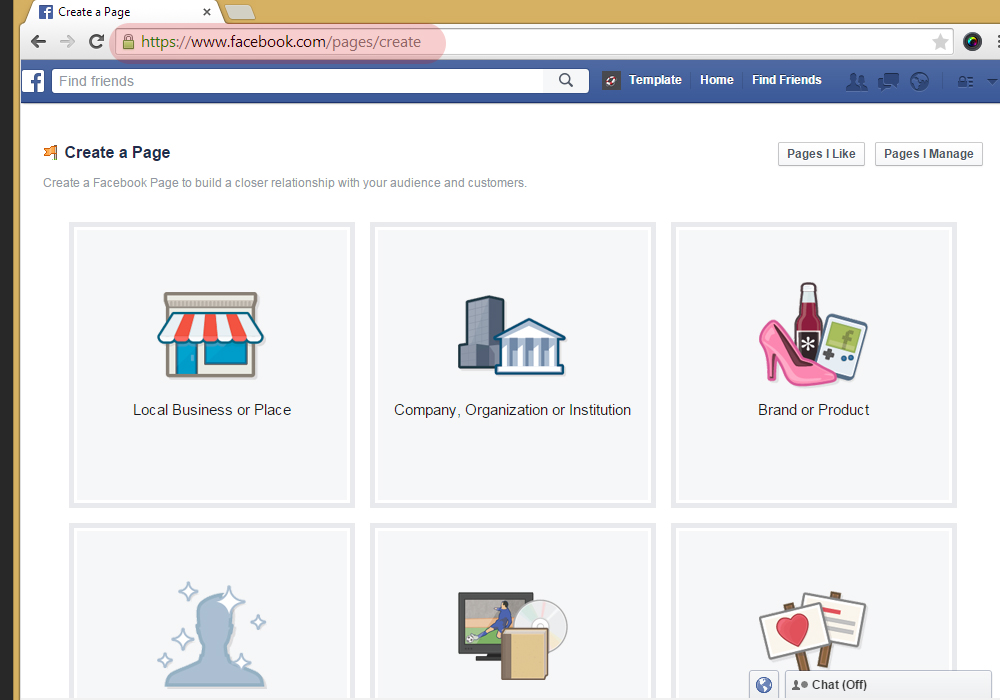The width and height of the screenshot is (1000, 700).
Task: Click the Create a Page heading
Action: (x=117, y=152)
